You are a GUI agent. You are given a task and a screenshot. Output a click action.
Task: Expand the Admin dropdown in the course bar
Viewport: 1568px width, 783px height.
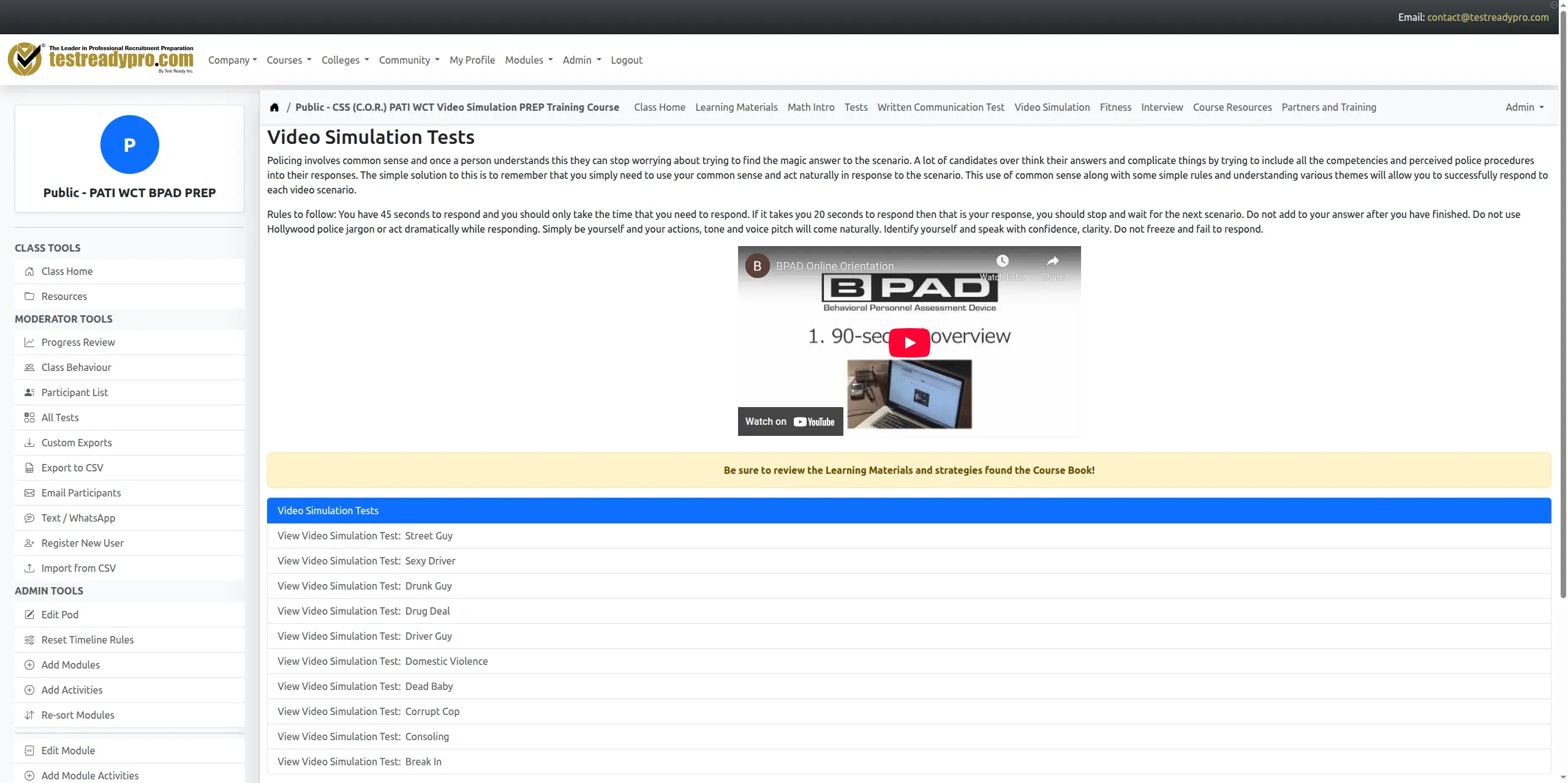point(1525,107)
